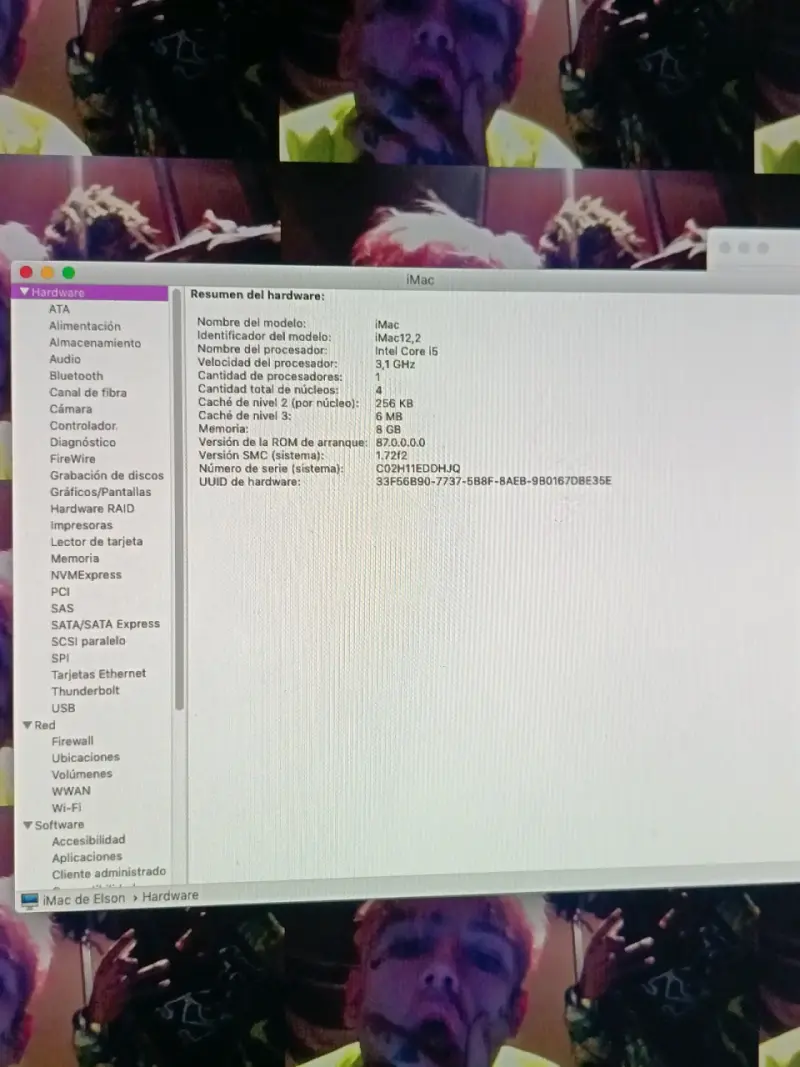The height and width of the screenshot is (1067, 800).
Task: Open the Controlador entry
Action: 83,426
